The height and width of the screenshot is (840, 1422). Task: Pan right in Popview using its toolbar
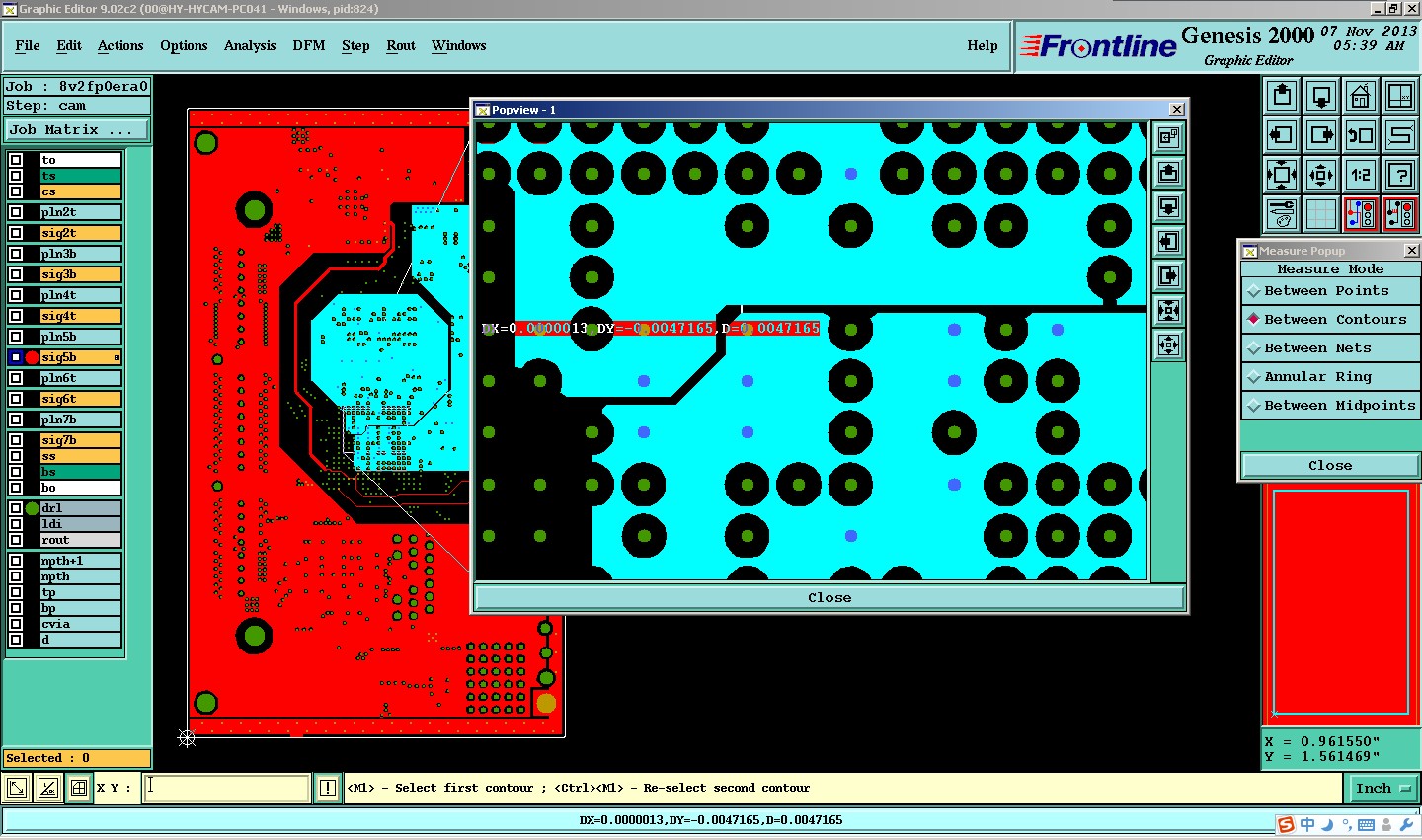1168,275
